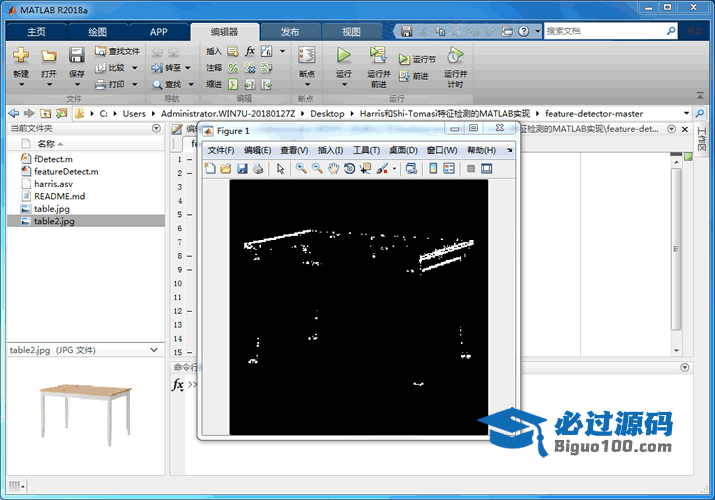Toggle the Insert Colorbar button
The height and width of the screenshot is (500, 715).
pyautogui.click(x=433, y=169)
